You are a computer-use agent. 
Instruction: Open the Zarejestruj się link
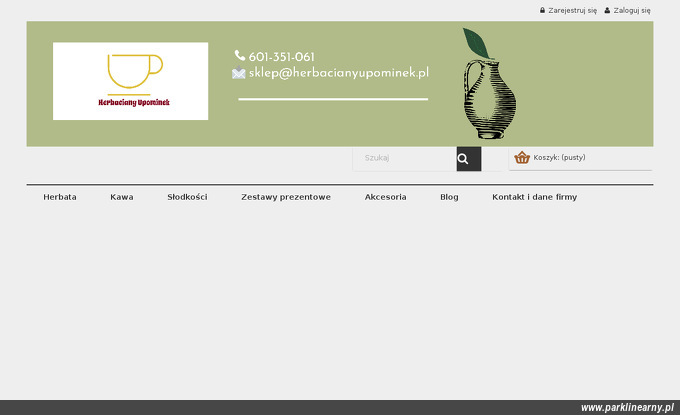point(572,10)
